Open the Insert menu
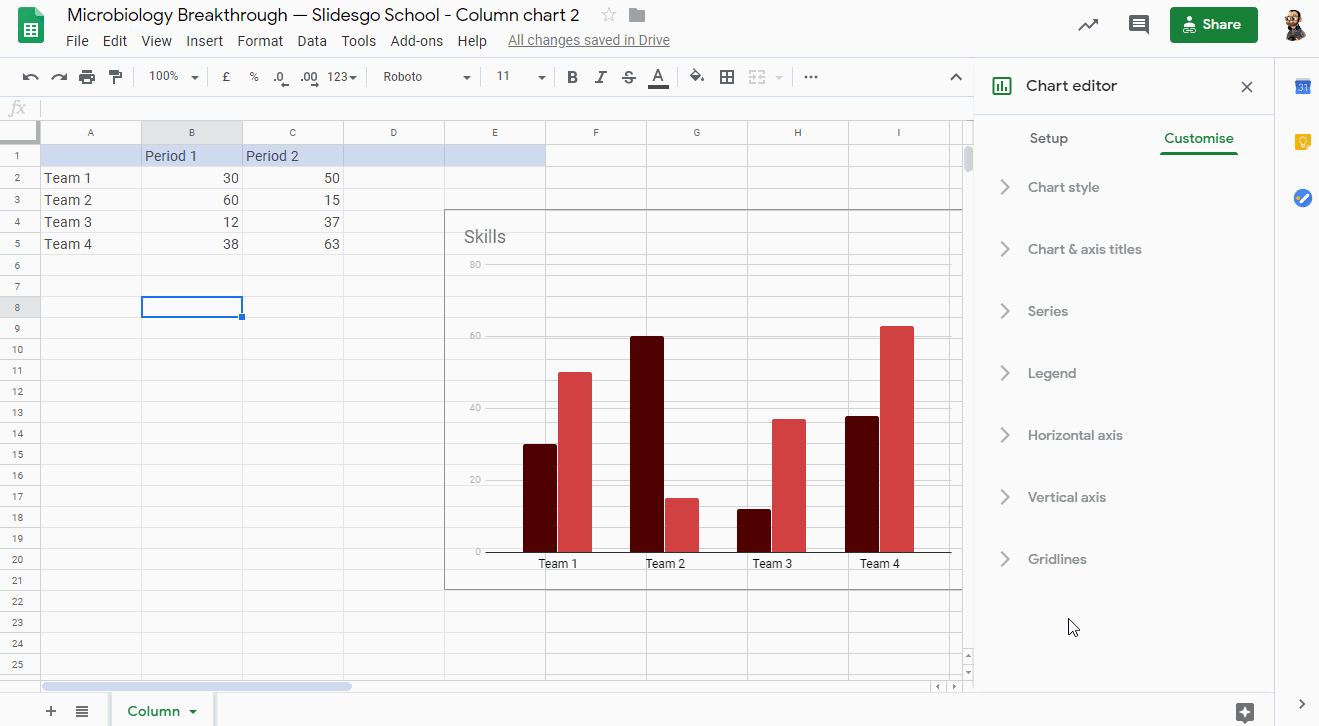This screenshot has width=1319, height=726. pos(205,41)
